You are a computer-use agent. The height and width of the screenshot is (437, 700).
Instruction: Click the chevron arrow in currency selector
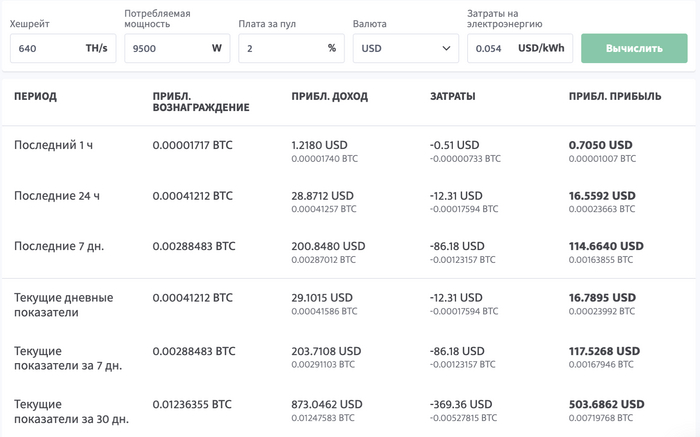click(x=446, y=48)
